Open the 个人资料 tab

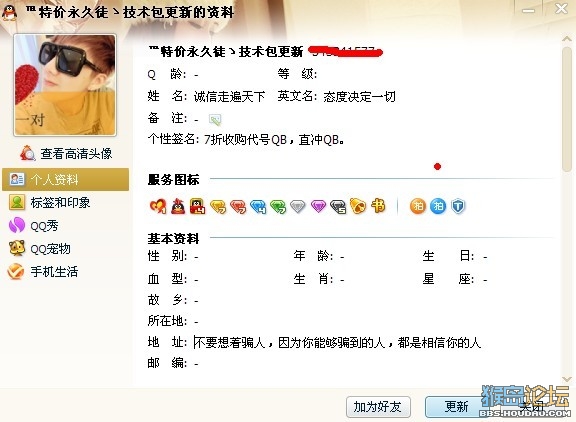click(65, 179)
